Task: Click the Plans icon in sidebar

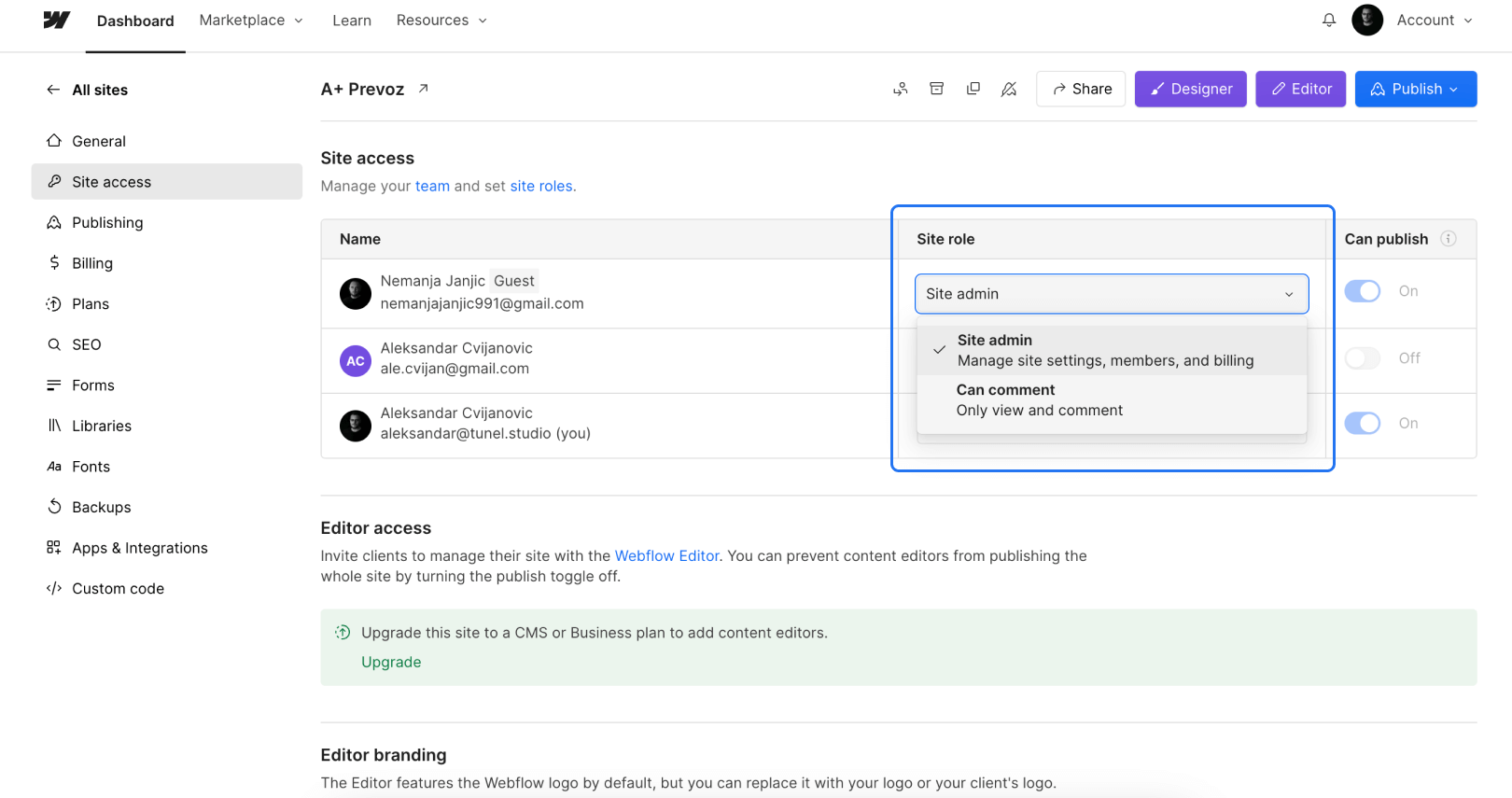Action: (x=54, y=303)
